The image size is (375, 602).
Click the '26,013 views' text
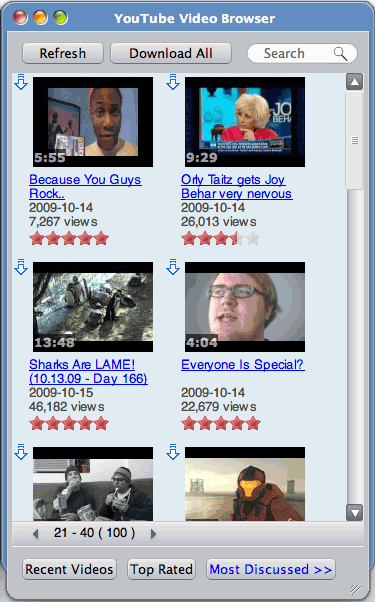tap(219, 222)
